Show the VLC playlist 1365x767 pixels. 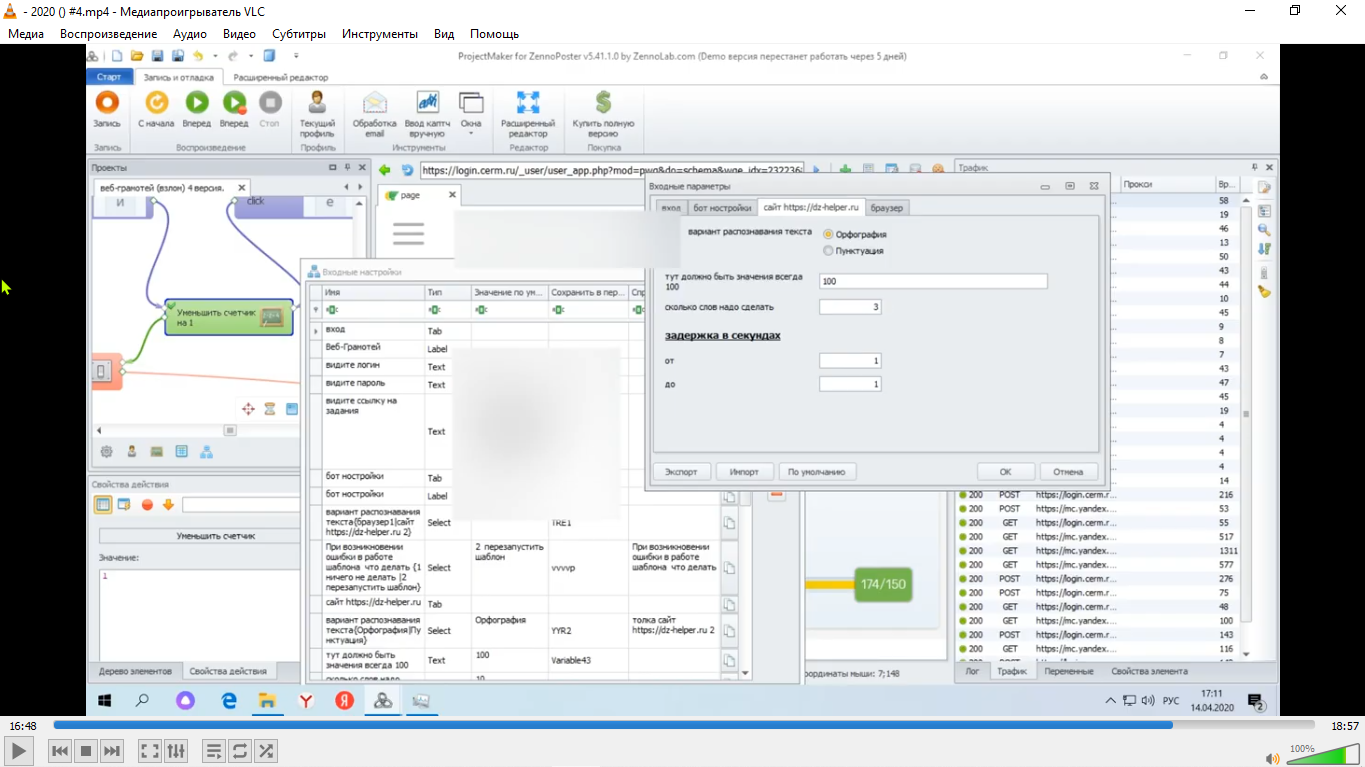pyautogui.click(x=213, y=750)
